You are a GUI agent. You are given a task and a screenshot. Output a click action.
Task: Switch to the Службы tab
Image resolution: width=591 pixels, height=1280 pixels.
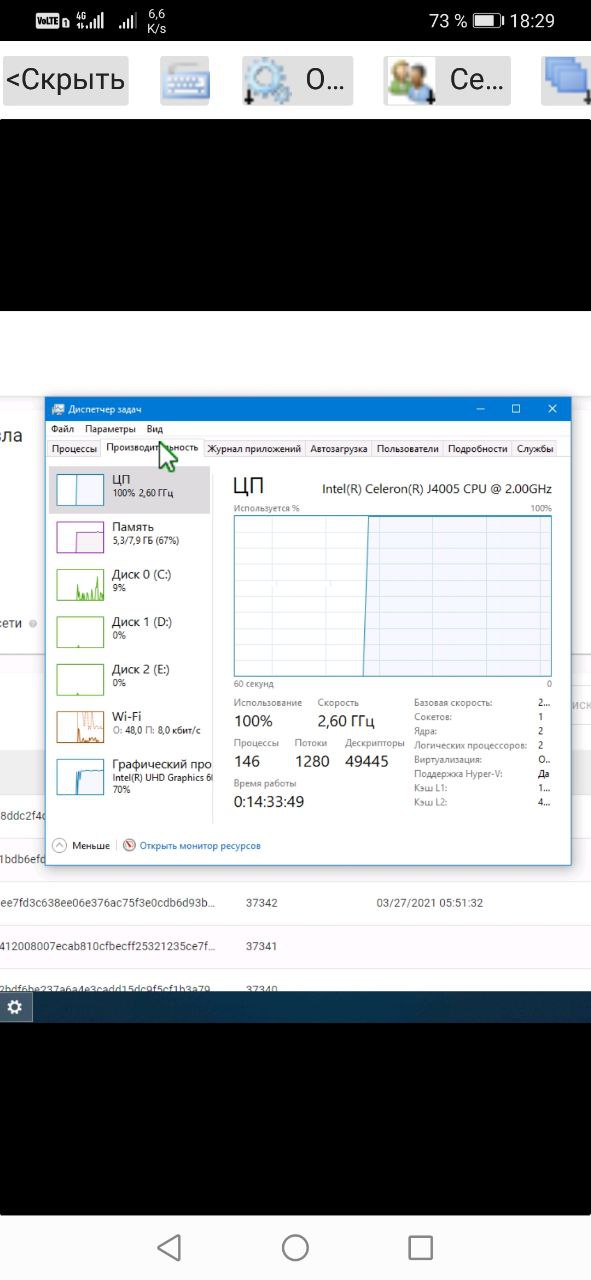click(535, 449)
